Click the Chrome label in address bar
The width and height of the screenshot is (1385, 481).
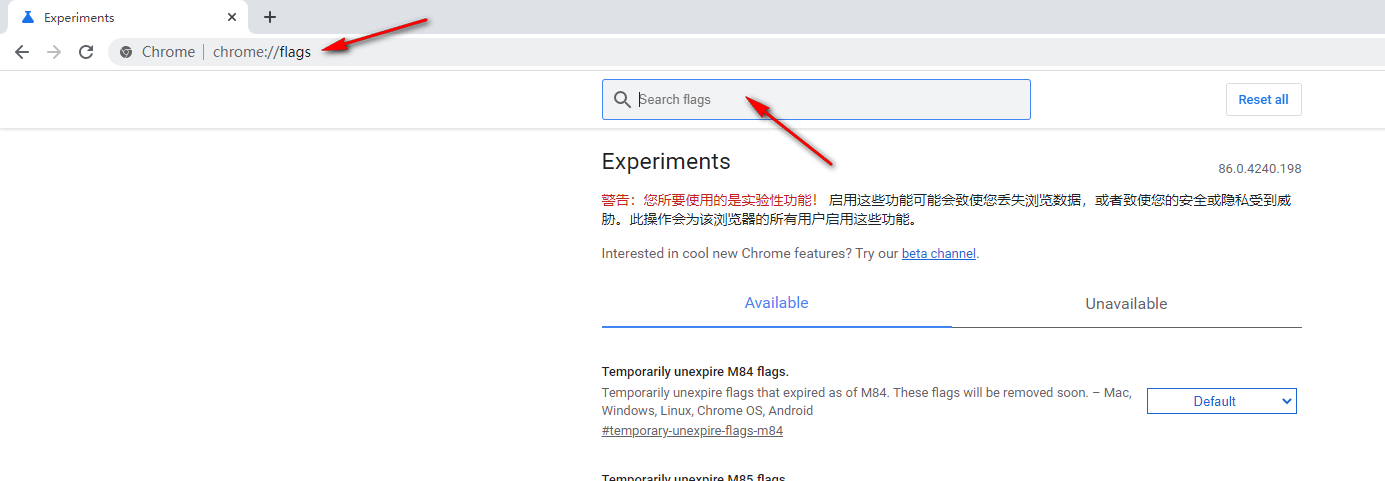[168, 52]
